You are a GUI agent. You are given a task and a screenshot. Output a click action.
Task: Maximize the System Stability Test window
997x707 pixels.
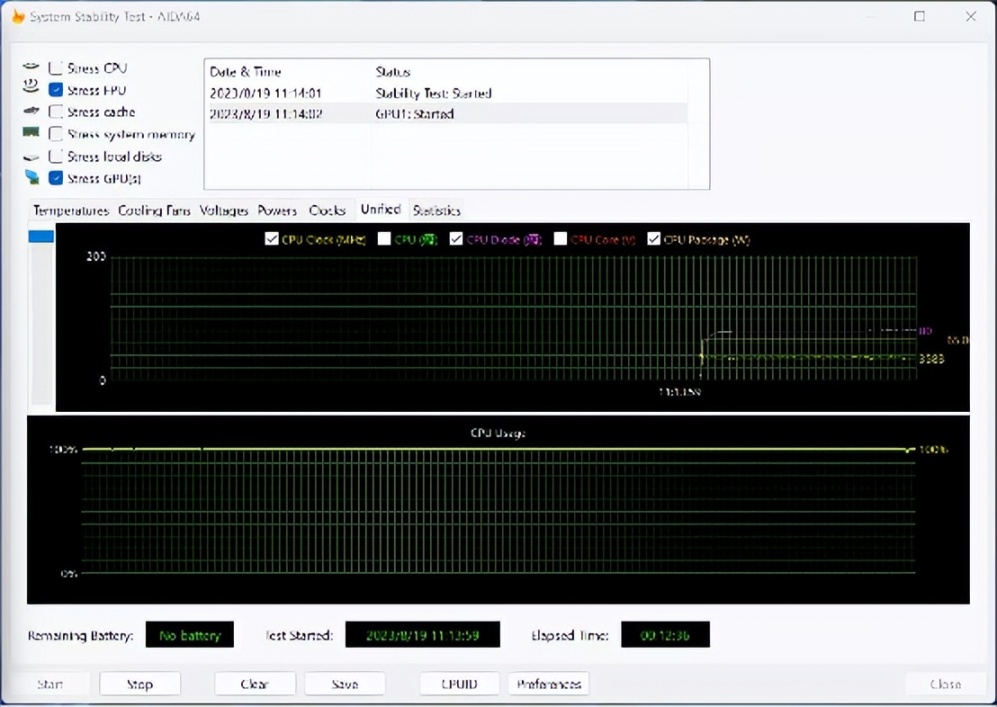click(x=919, y=17)
